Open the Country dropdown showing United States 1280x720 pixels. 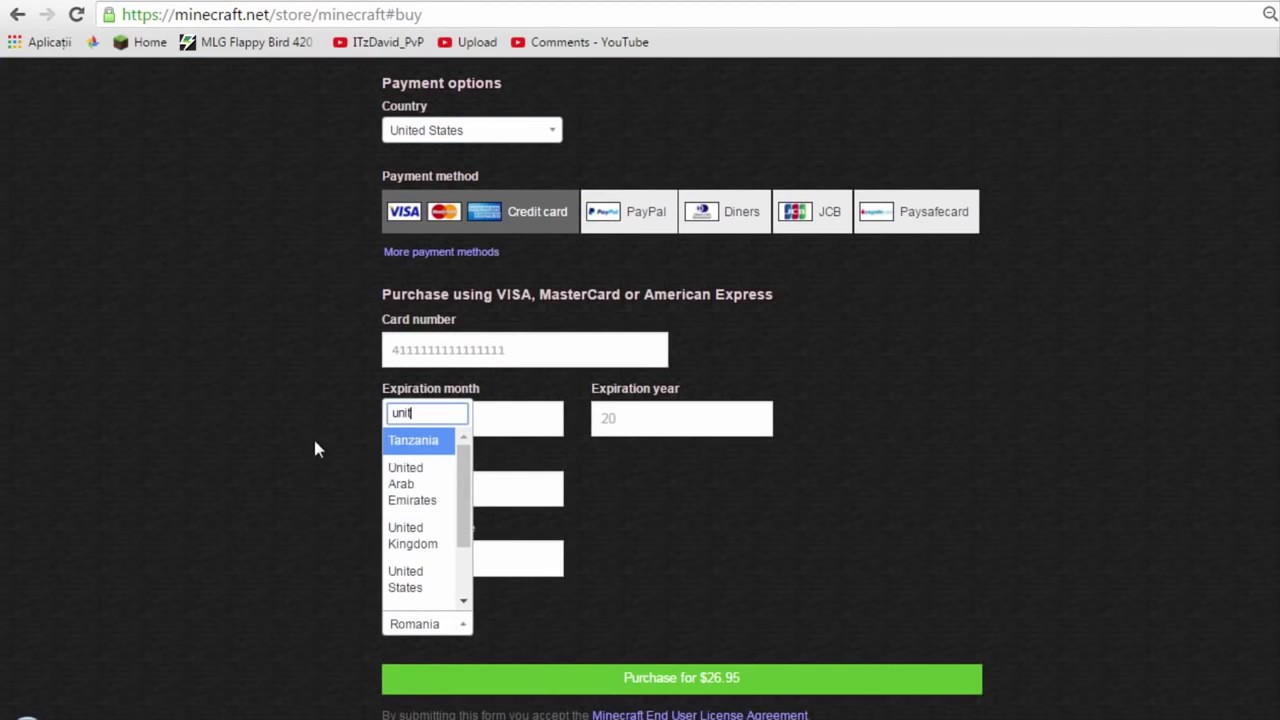point(471,130)
